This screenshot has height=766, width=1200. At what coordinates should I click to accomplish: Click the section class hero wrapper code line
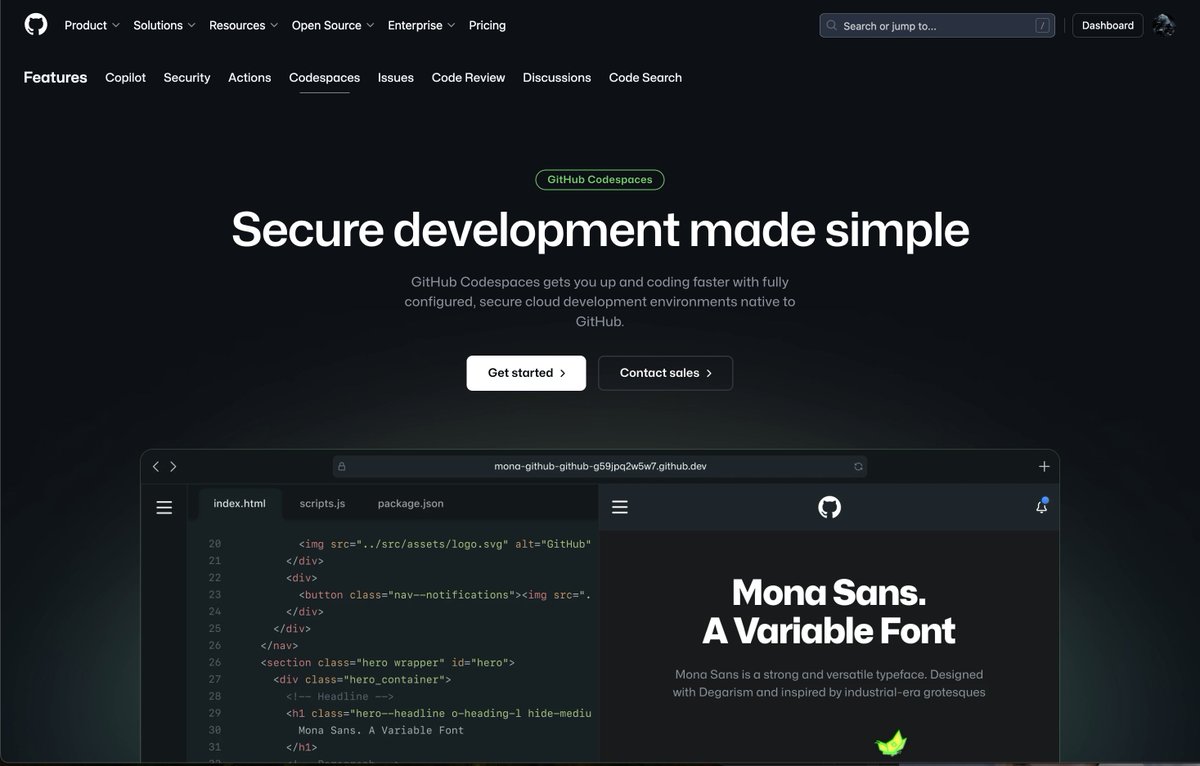click(x=388, y=662)
